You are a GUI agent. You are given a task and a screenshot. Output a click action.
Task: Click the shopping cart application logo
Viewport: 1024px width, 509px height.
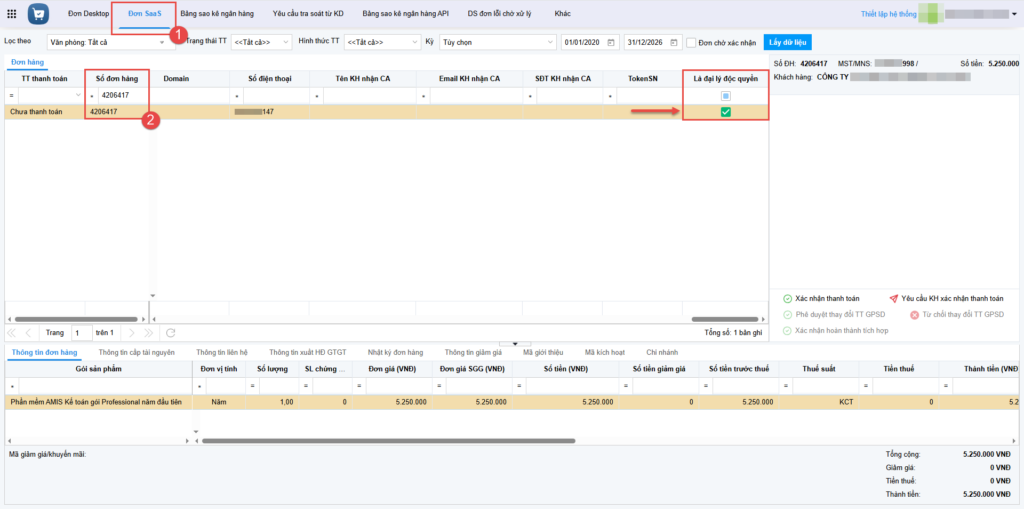[39, 15]
